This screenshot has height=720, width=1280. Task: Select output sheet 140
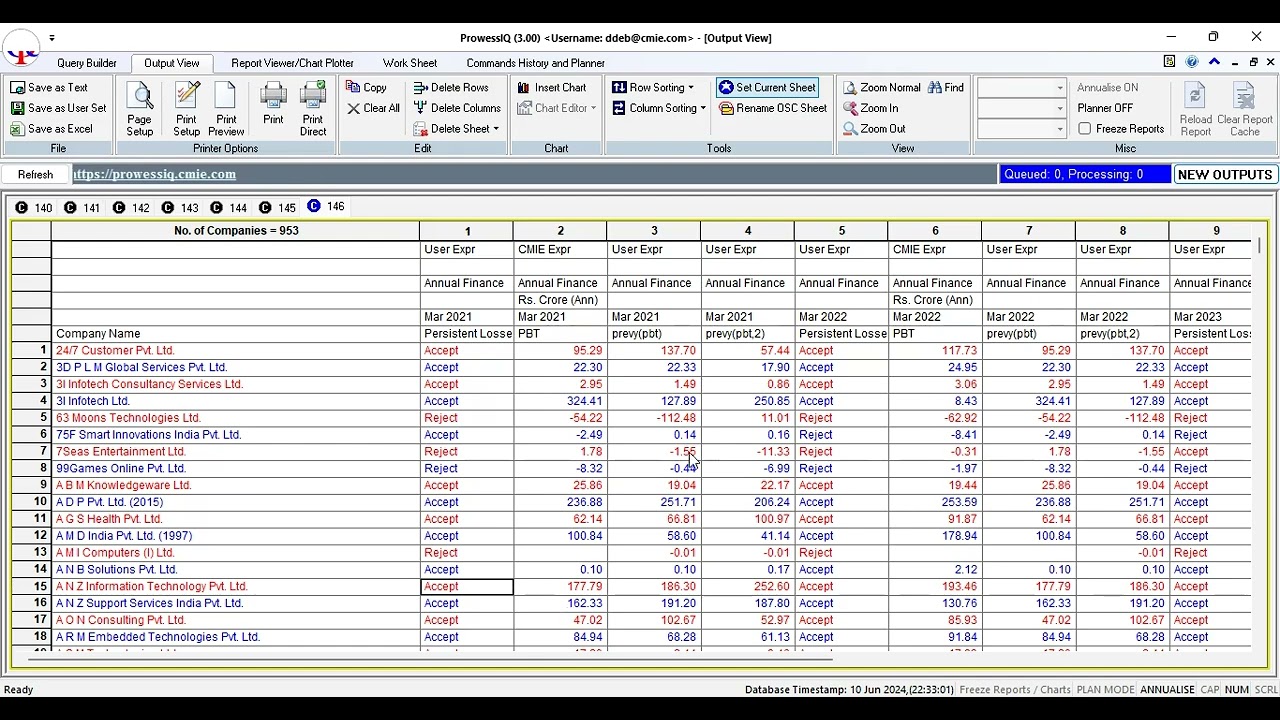click(34, 208)
